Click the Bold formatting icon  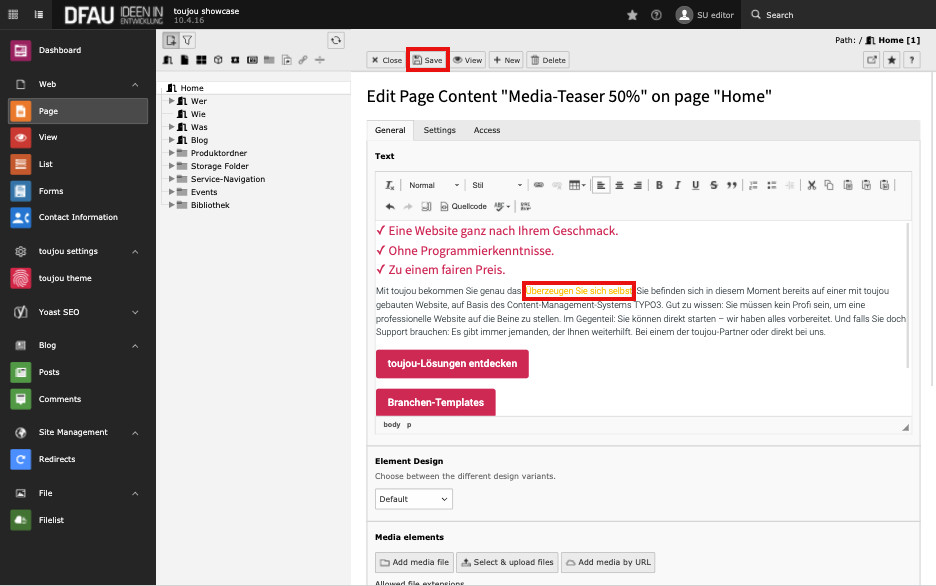coord(659,185)
